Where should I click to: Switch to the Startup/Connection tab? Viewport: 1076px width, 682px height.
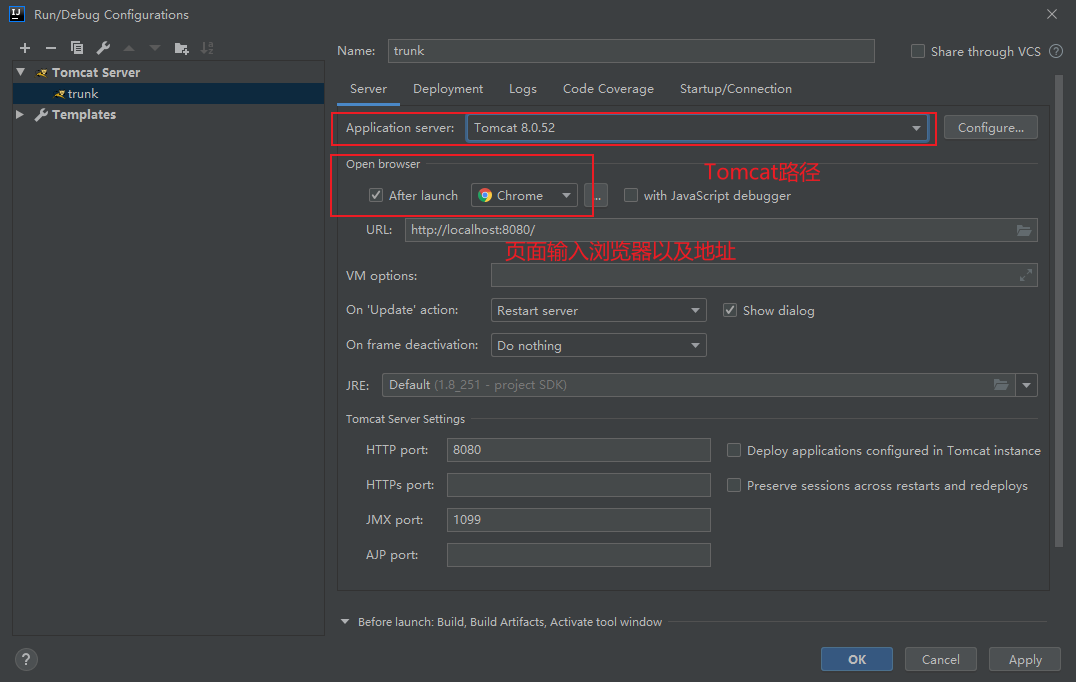(736, 89)
